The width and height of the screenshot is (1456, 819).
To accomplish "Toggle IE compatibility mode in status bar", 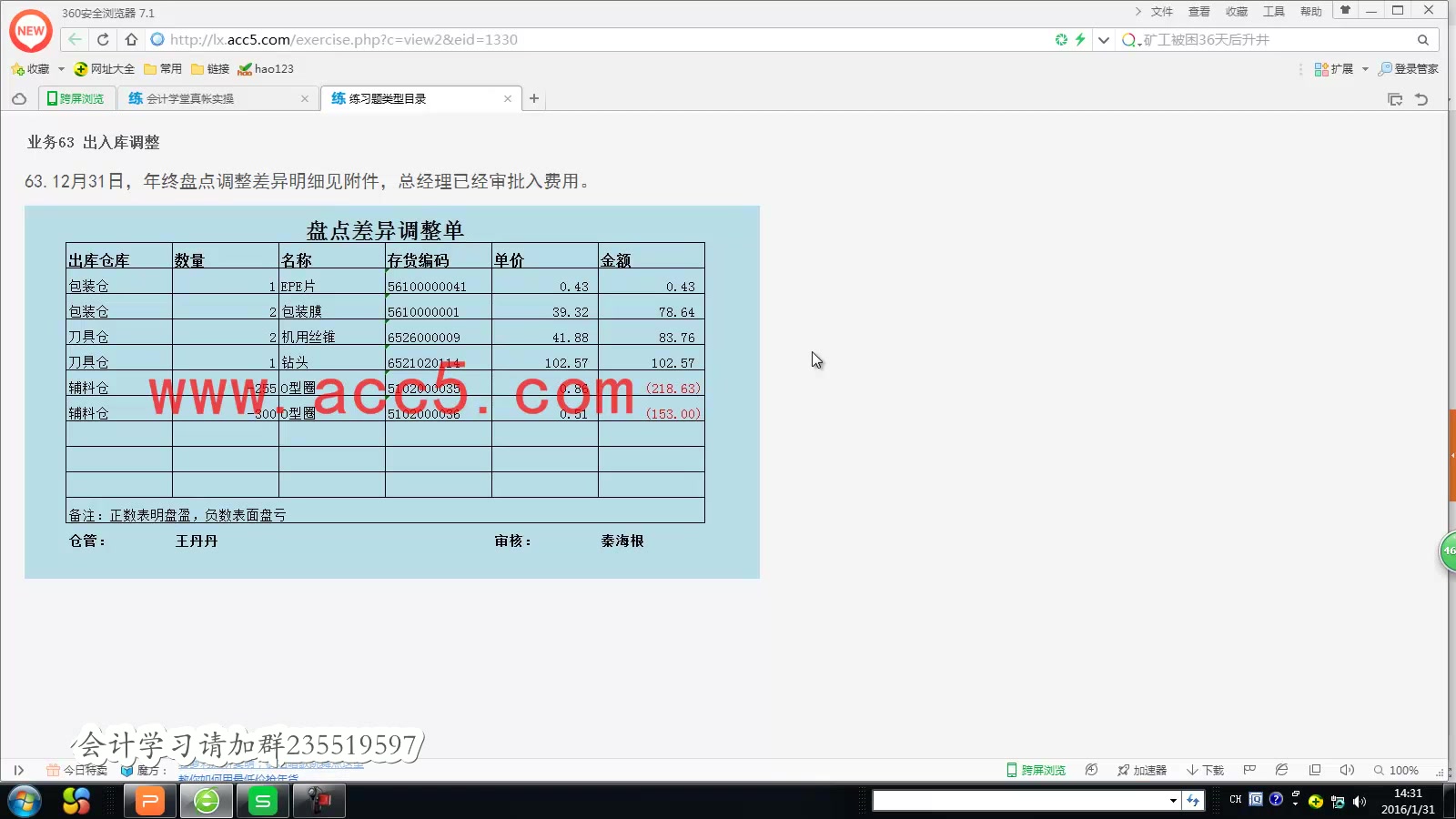I will click(1280, 770).
